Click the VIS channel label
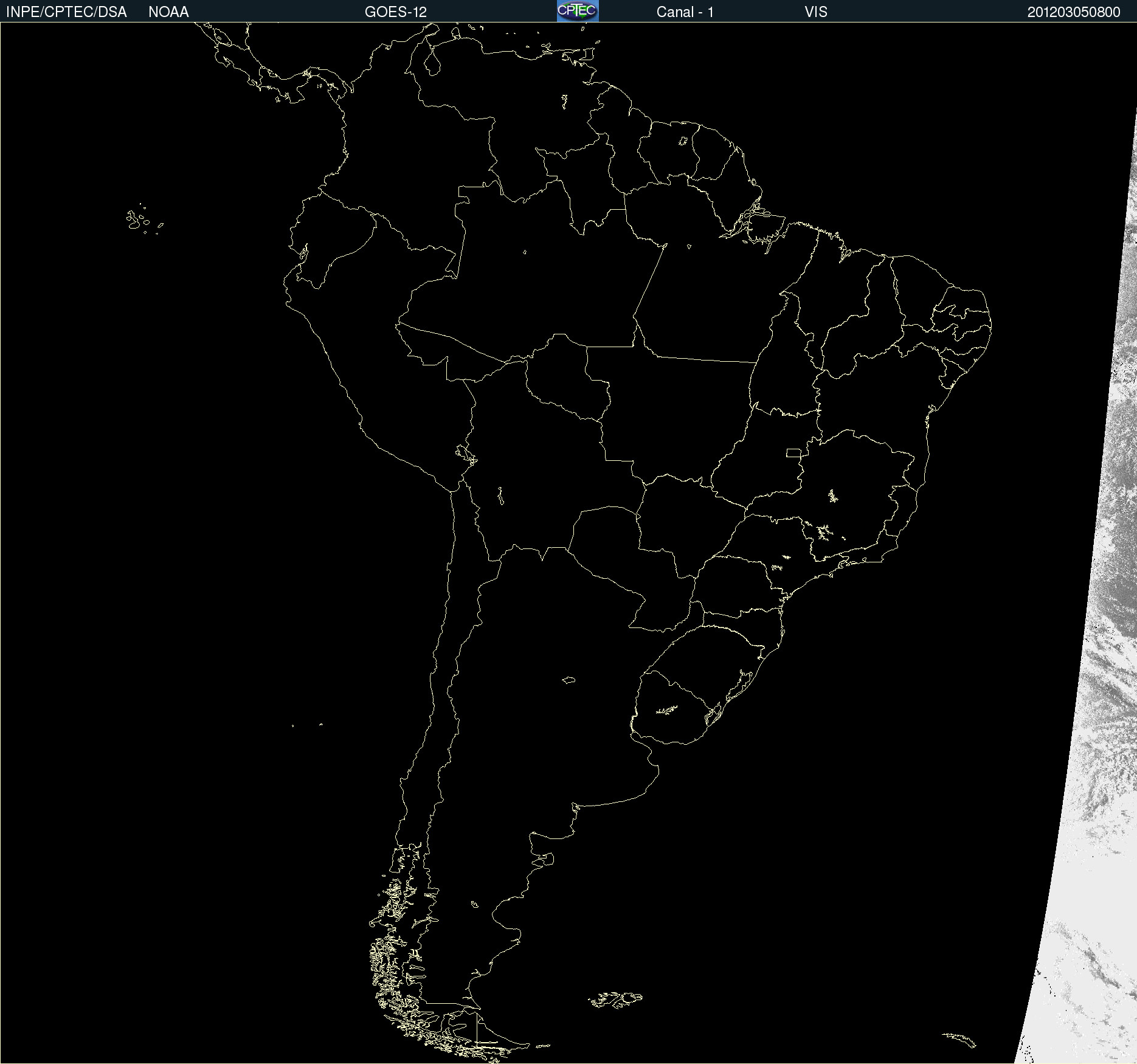 (816, 12)
